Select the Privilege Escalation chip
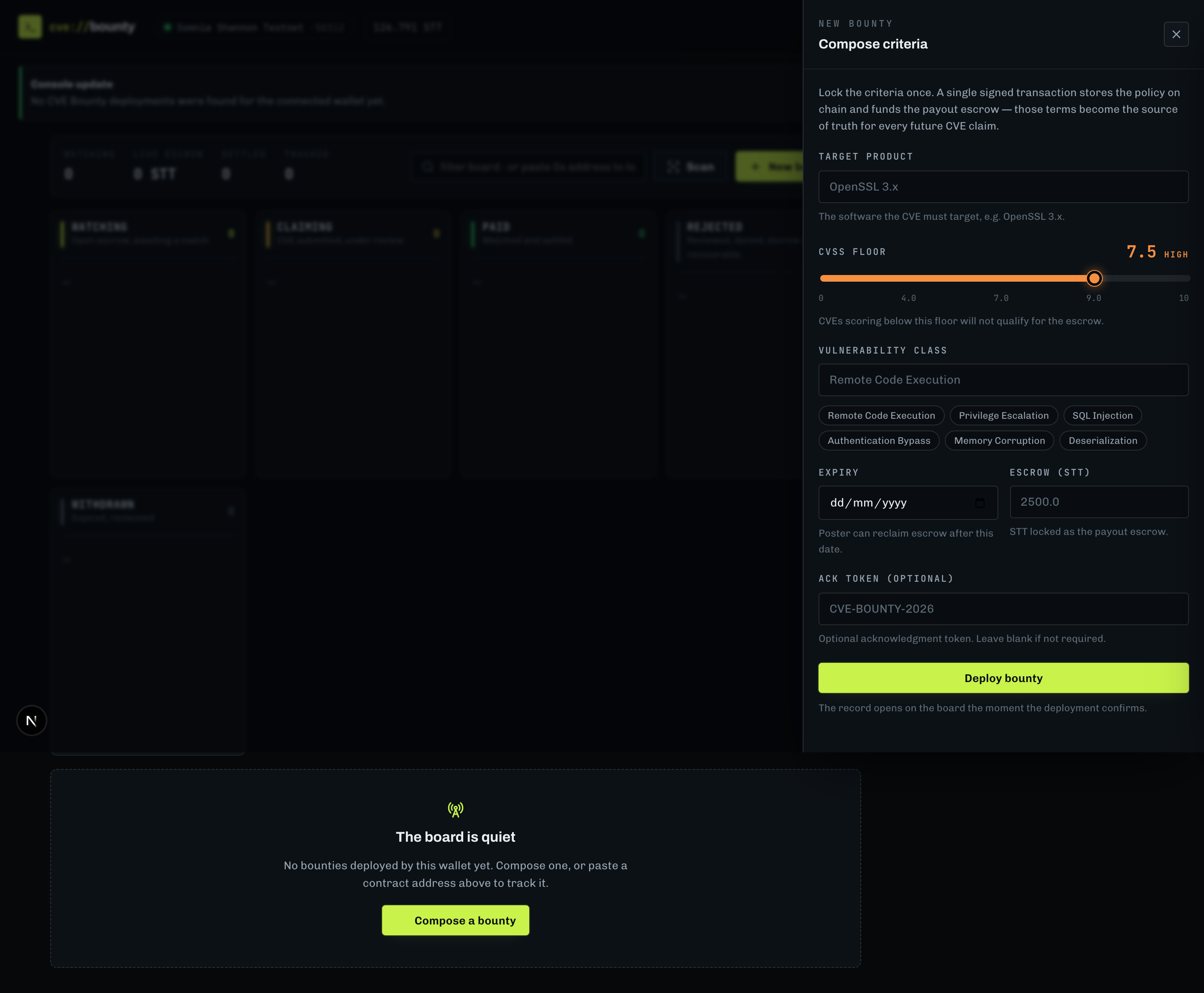The image size is (1204, 993). pos(1004,415)
